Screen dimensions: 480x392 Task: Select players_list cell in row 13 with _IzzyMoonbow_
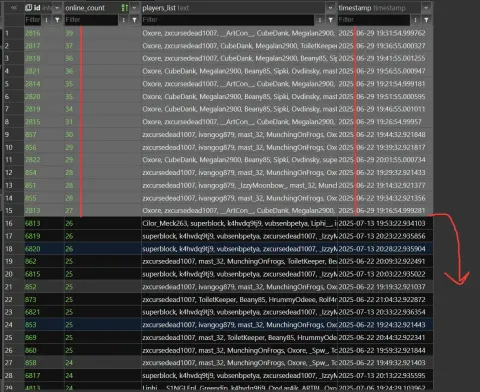point(239,185)
